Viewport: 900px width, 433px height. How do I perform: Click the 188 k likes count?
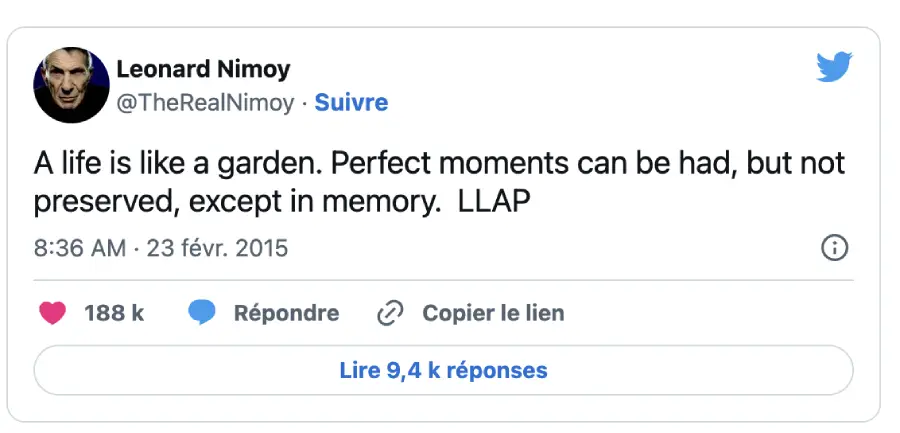[x=114, y=313]
